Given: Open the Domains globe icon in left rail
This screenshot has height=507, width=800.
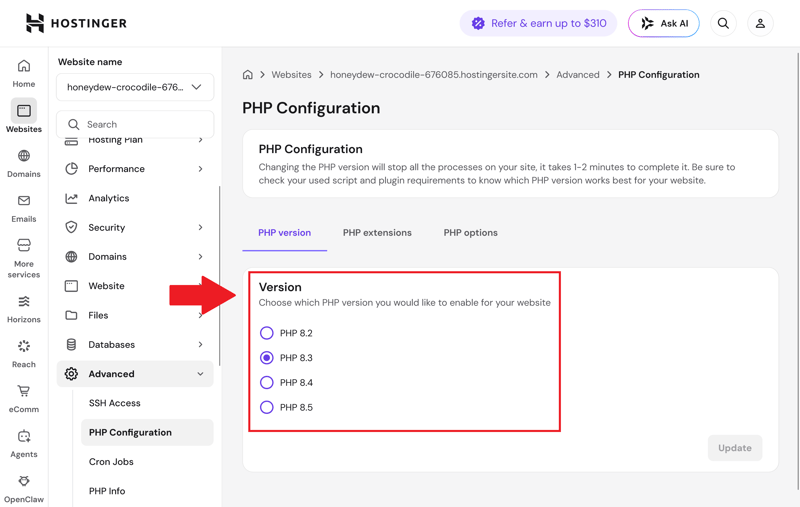Looking at the screenshot, I should pos(23,156).
